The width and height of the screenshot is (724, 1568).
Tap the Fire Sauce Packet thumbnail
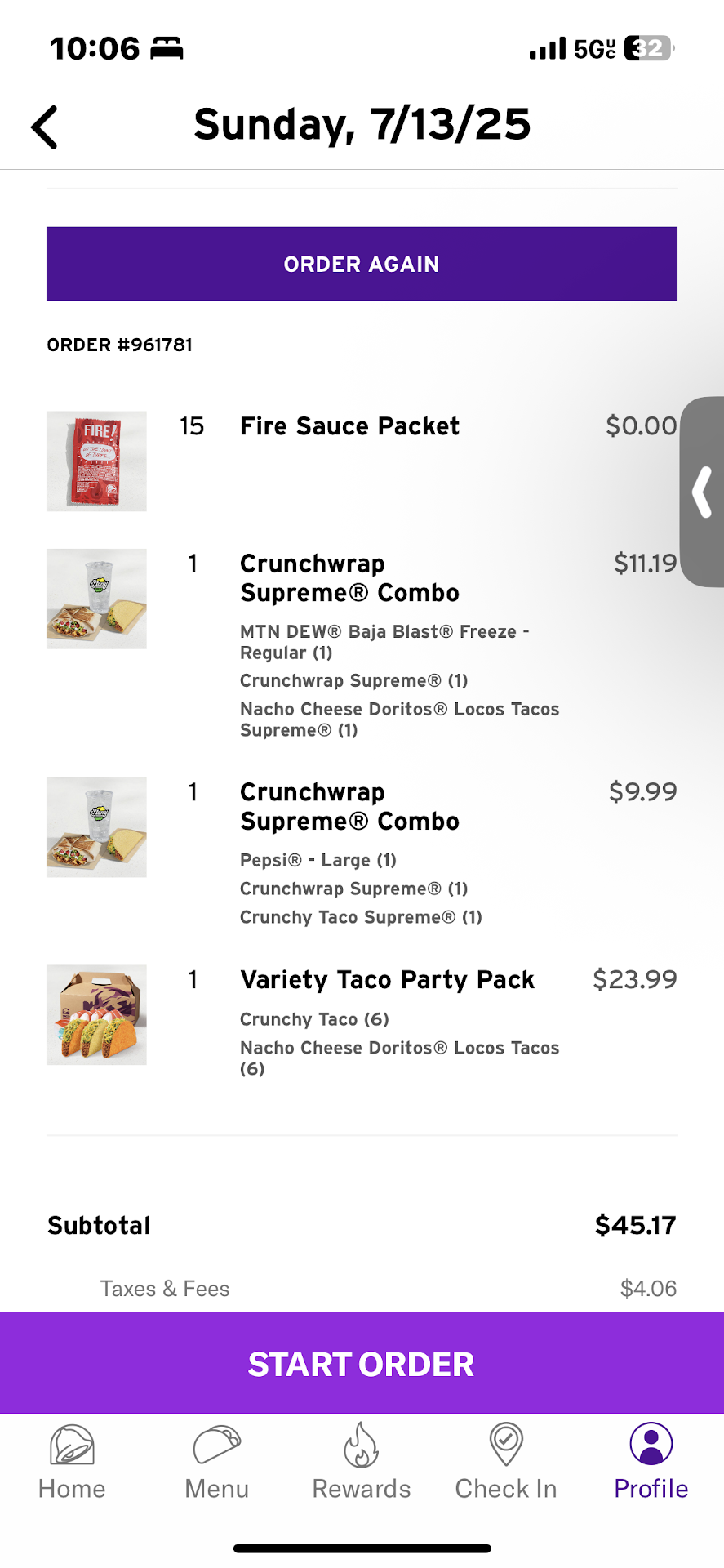pos(96,461)
